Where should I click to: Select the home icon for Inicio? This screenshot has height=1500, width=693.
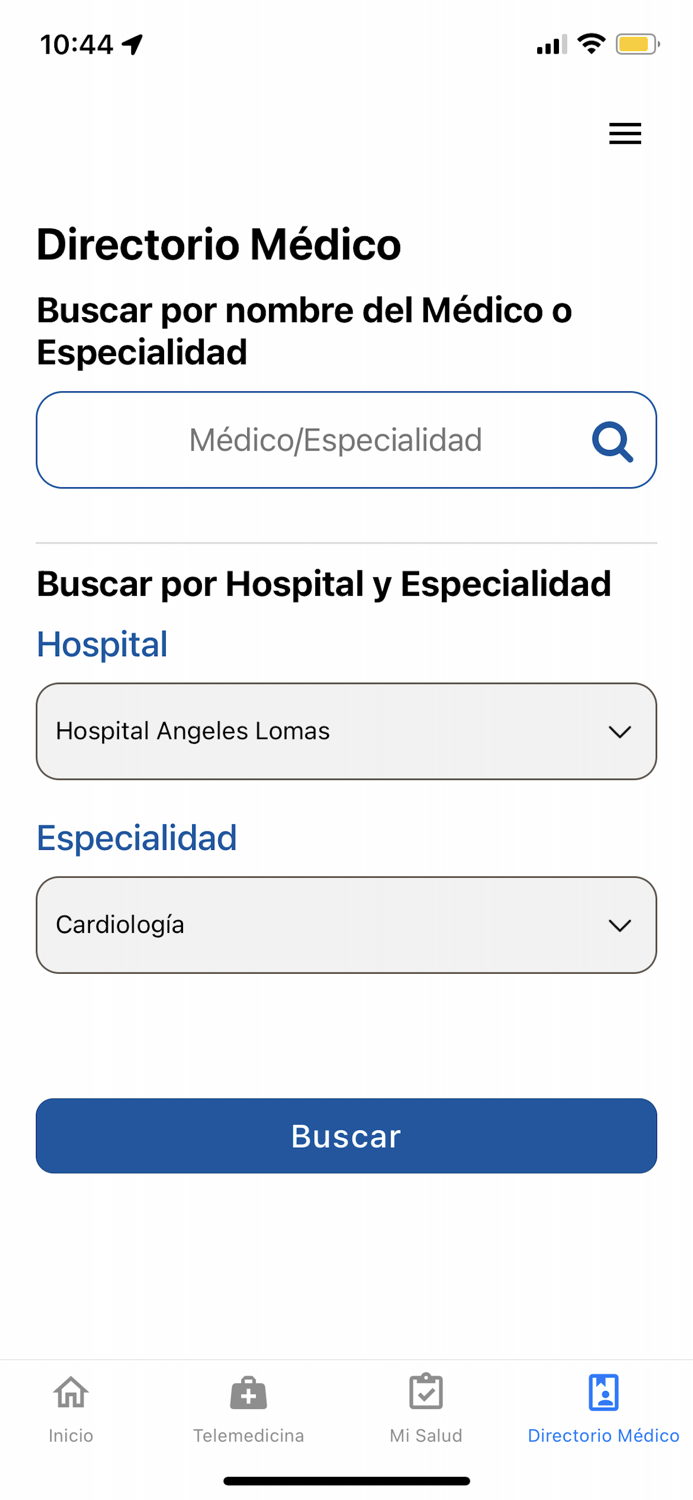click(70, 1391)
